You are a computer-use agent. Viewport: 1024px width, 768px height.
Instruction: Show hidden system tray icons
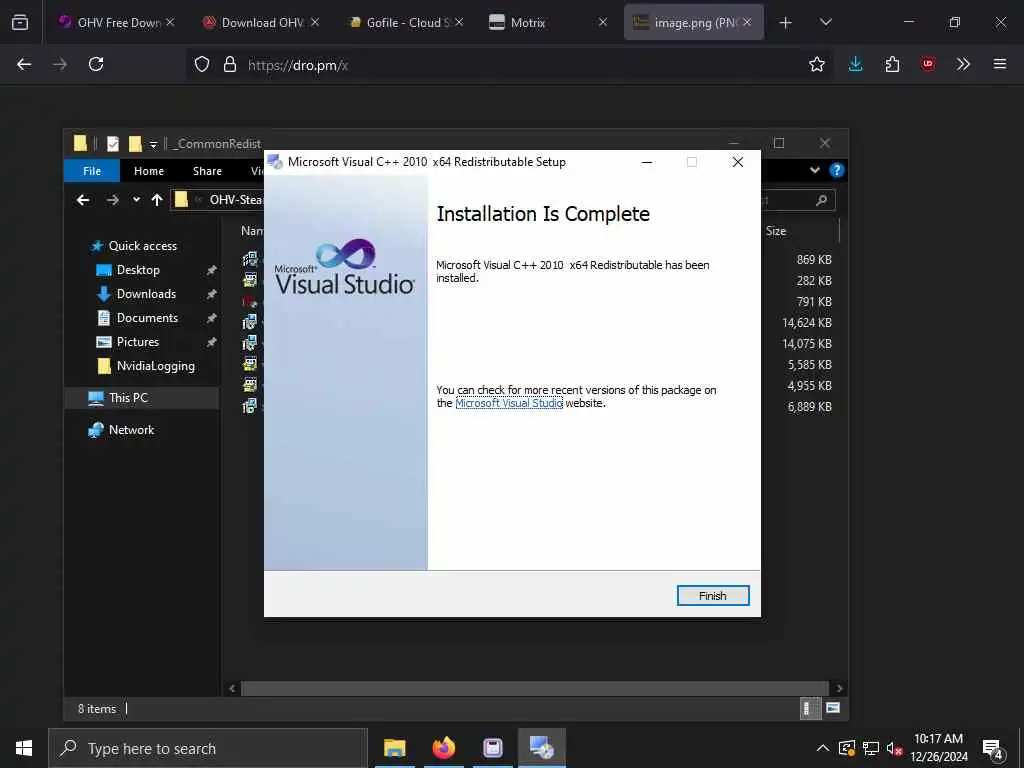[823, 748]
